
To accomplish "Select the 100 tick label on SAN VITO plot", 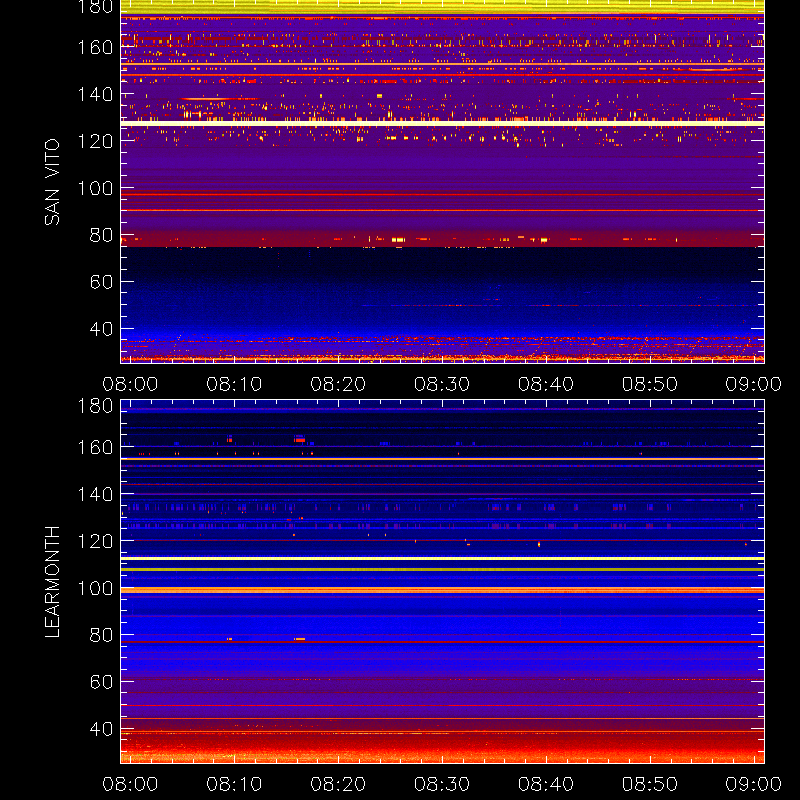I will [95, 188].
